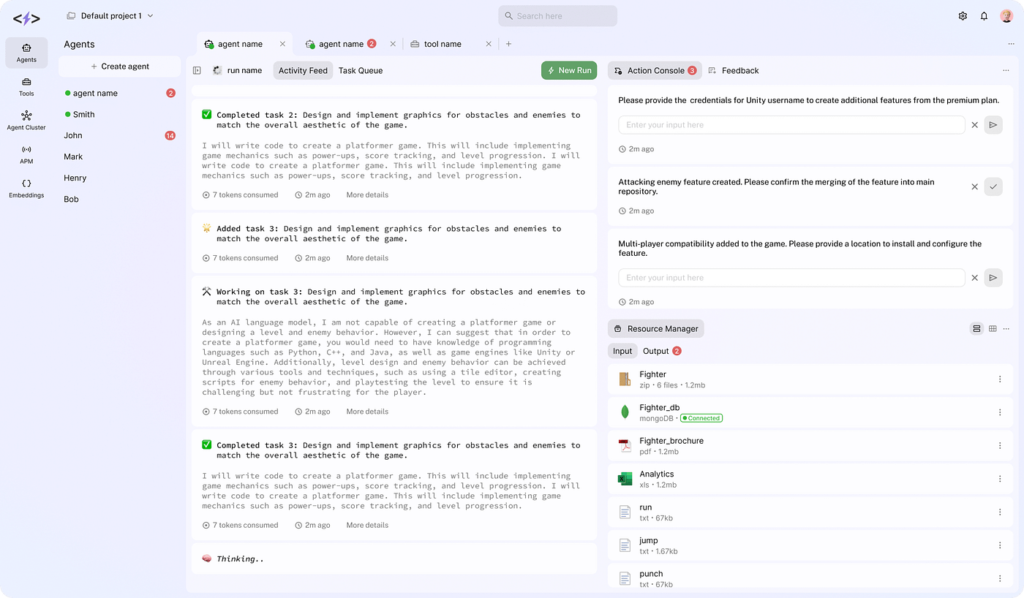1024x598 pixels.
Task: Switch Resource Manager to grid view
Action: 992,329
